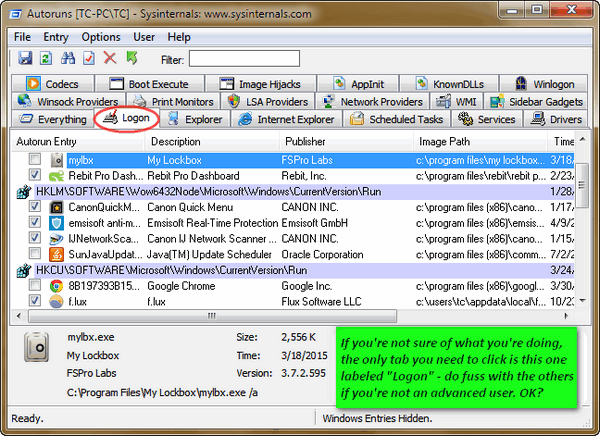Open the Entry menu
Image resolution: width=600 pixels, height=436 pixels.
point(56,37)
